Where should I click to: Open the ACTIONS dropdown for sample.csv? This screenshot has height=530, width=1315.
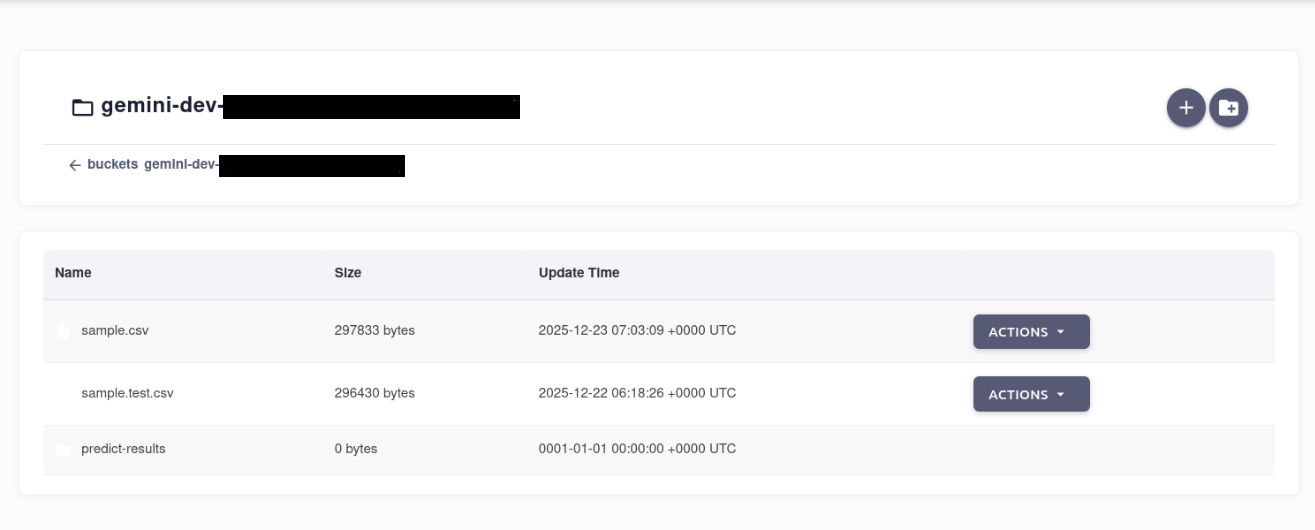[x=1031, y=332]
